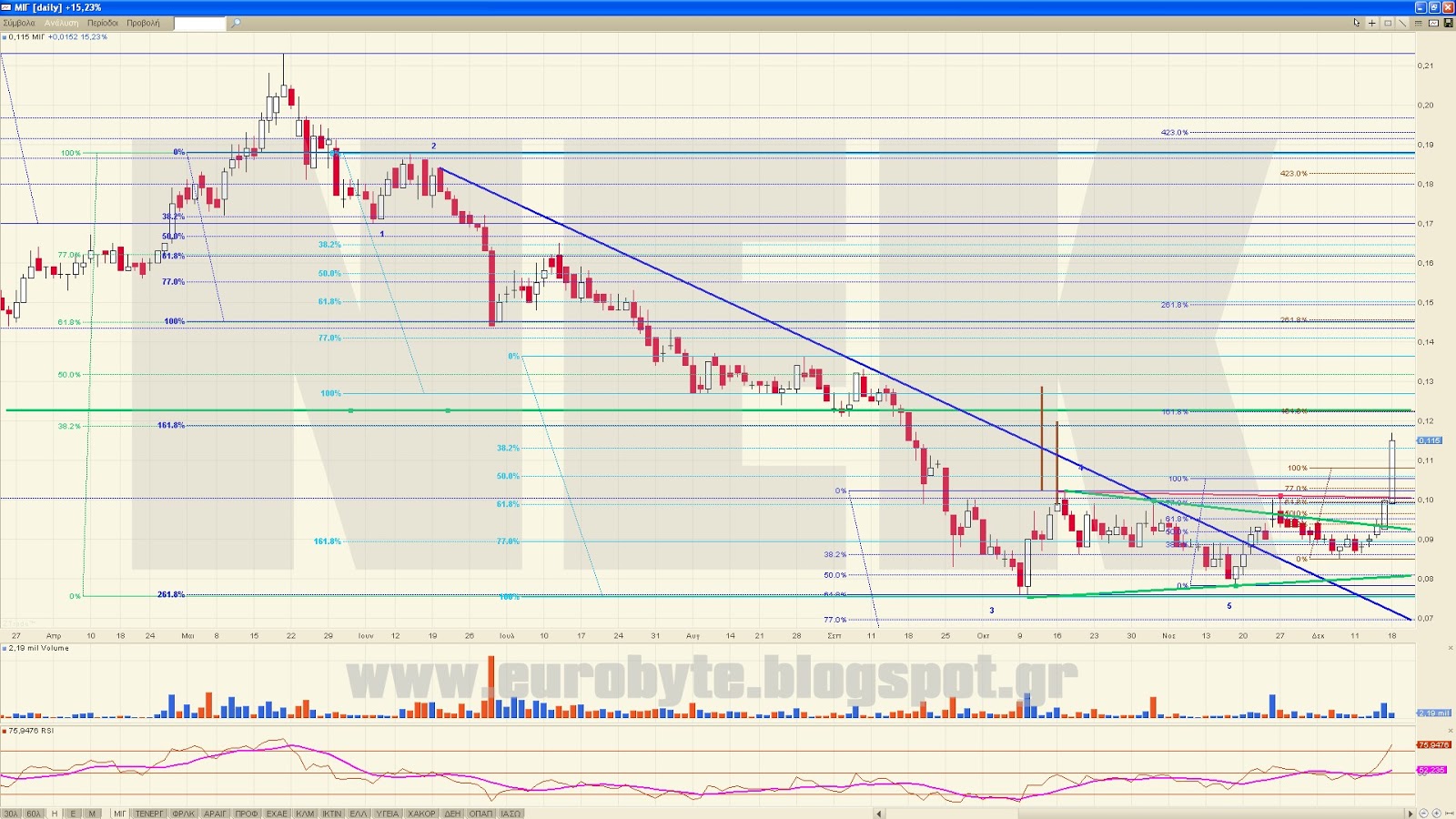Image resolution: width=1456 pixels, height=819 pixels.
Task: Click the 261.8% bold Fibonacci label
Action: (171, 594)
